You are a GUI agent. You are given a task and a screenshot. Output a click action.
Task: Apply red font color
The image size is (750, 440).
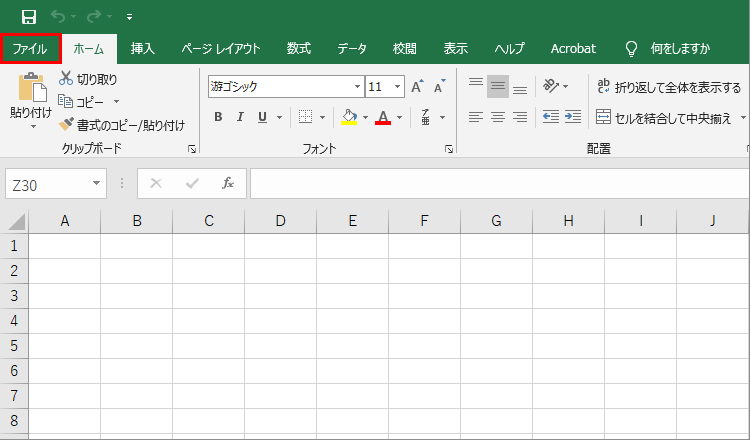[x=383, y=117]
